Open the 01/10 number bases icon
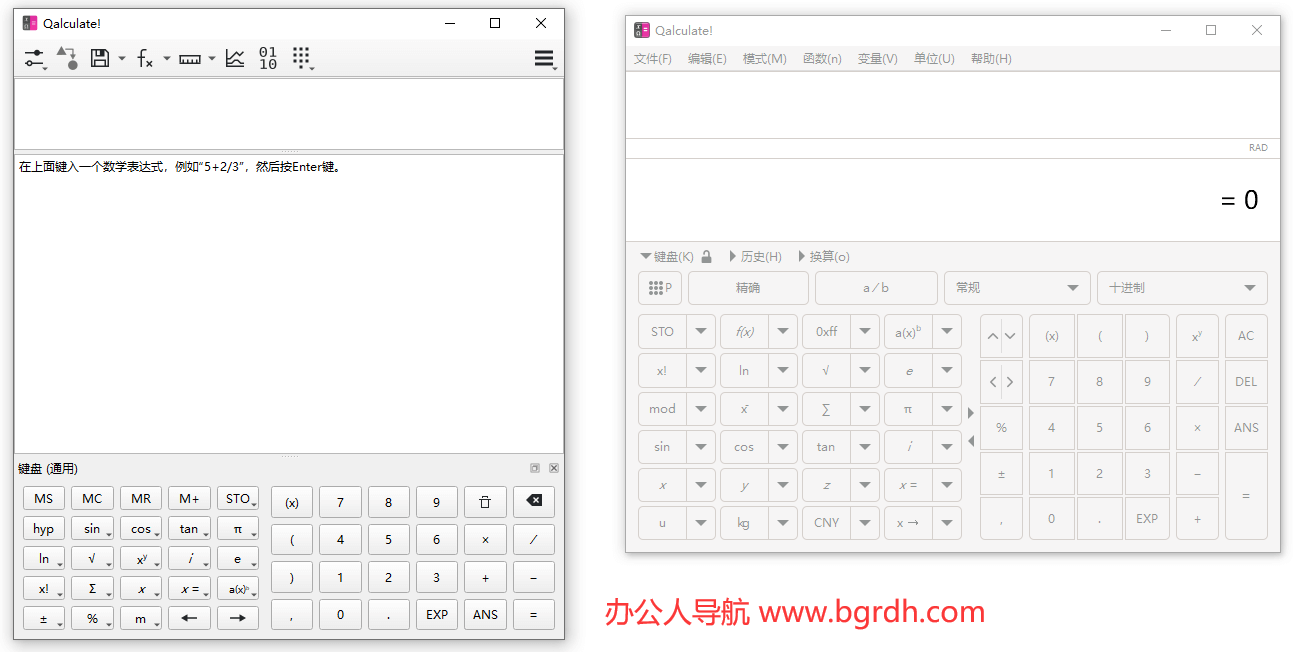 [268, 59]
